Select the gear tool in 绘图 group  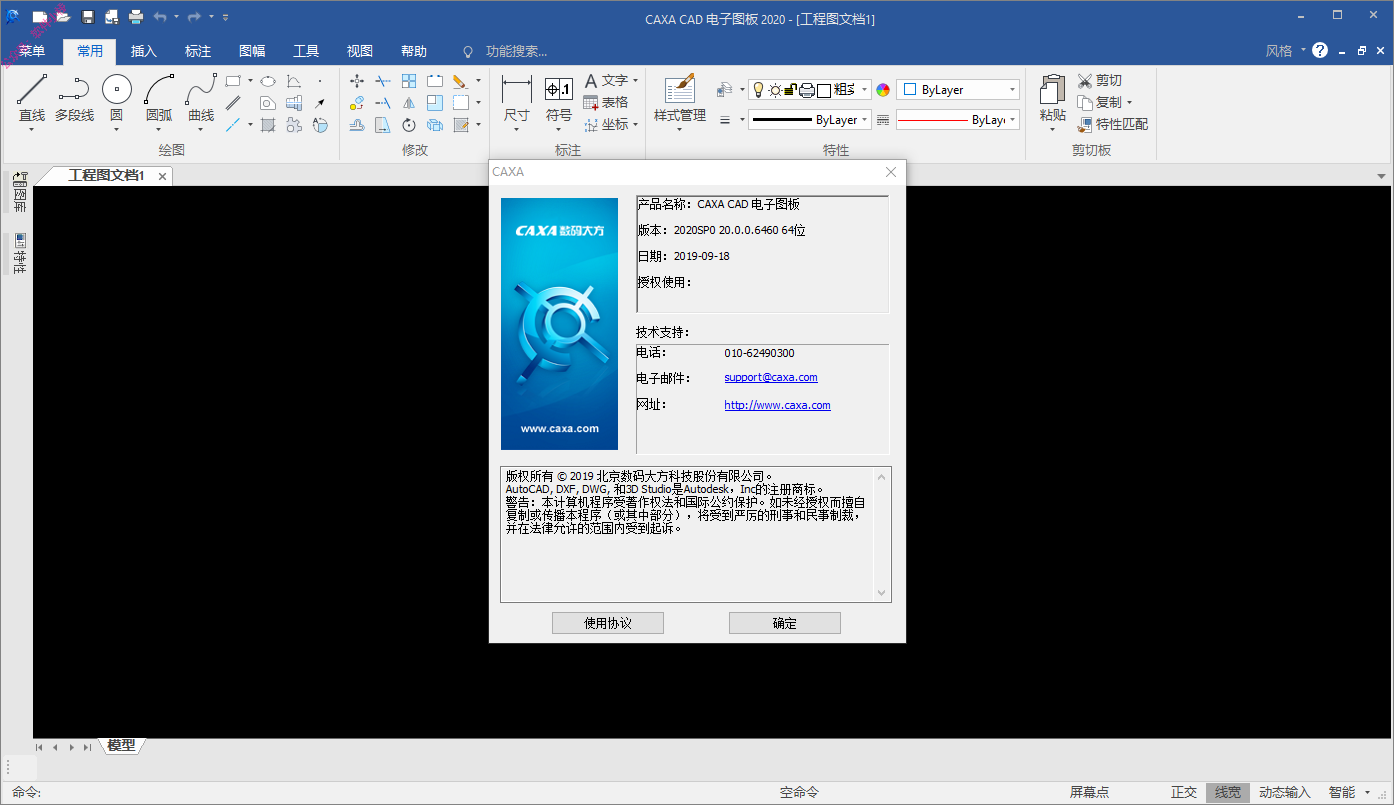point(294,125)
